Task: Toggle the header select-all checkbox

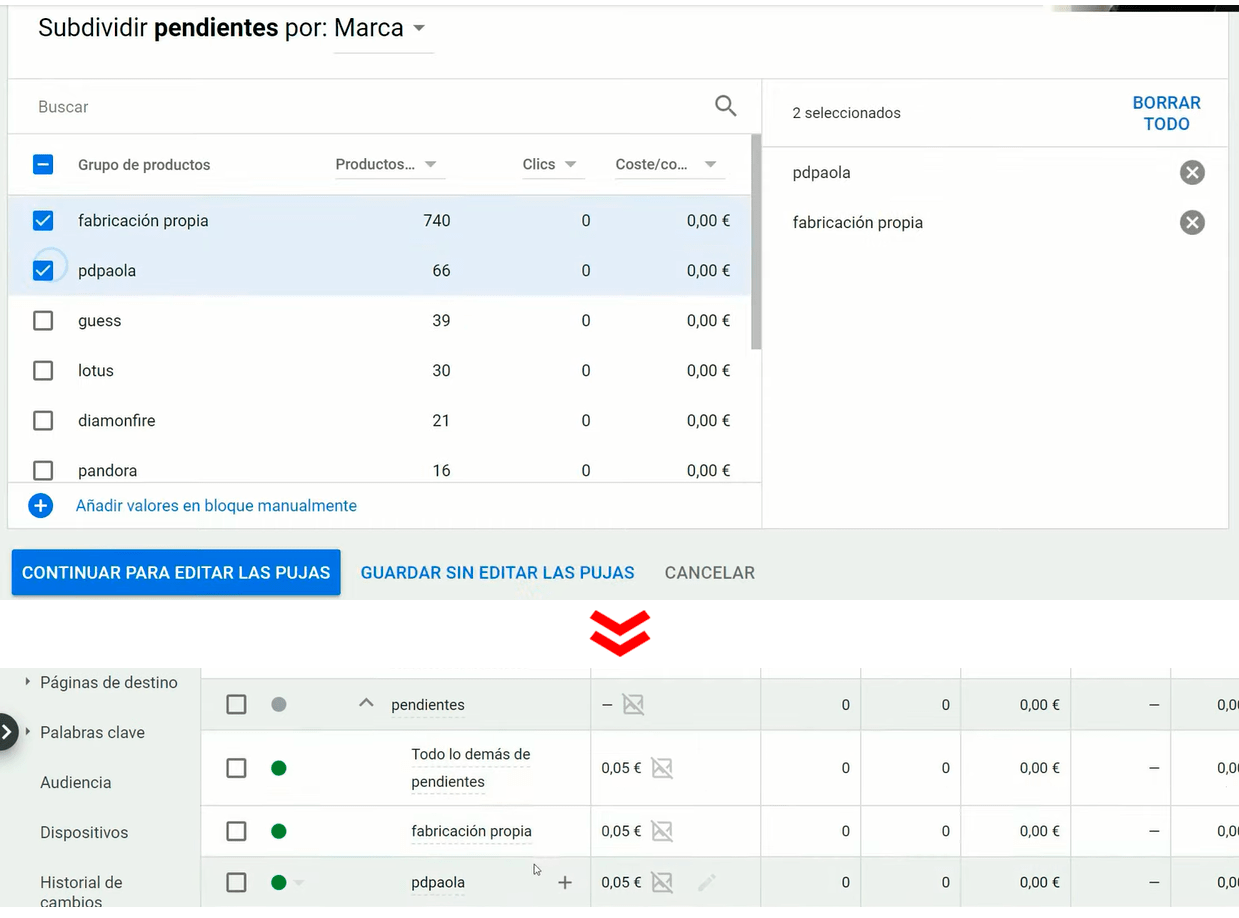Action: 43,165
